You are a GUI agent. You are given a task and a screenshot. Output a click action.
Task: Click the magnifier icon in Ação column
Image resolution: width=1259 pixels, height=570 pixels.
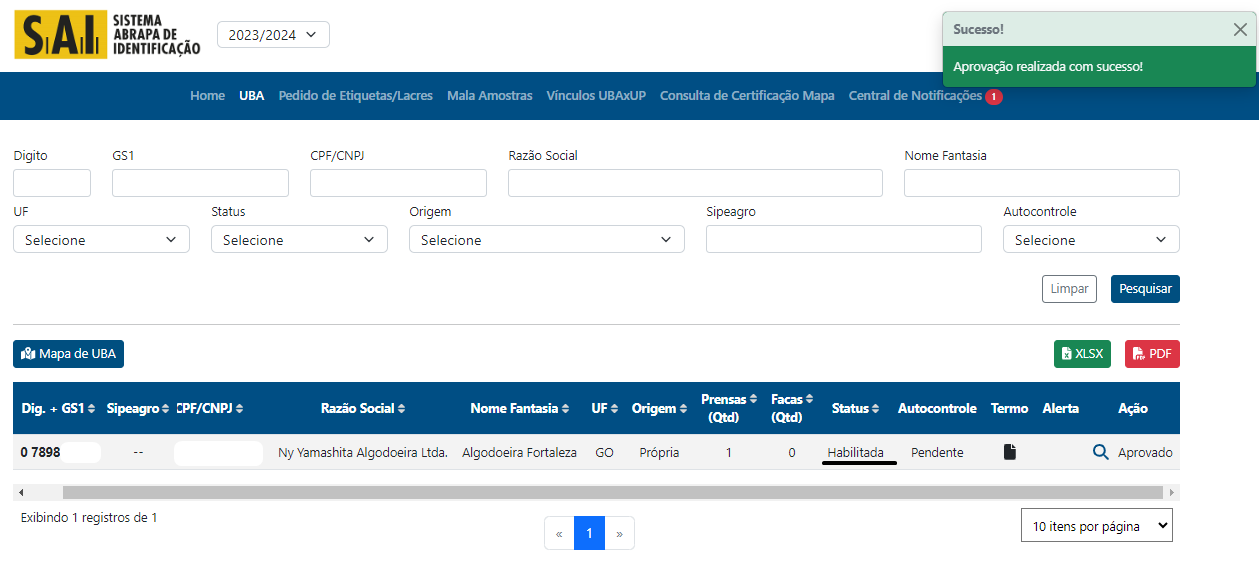1100,452
